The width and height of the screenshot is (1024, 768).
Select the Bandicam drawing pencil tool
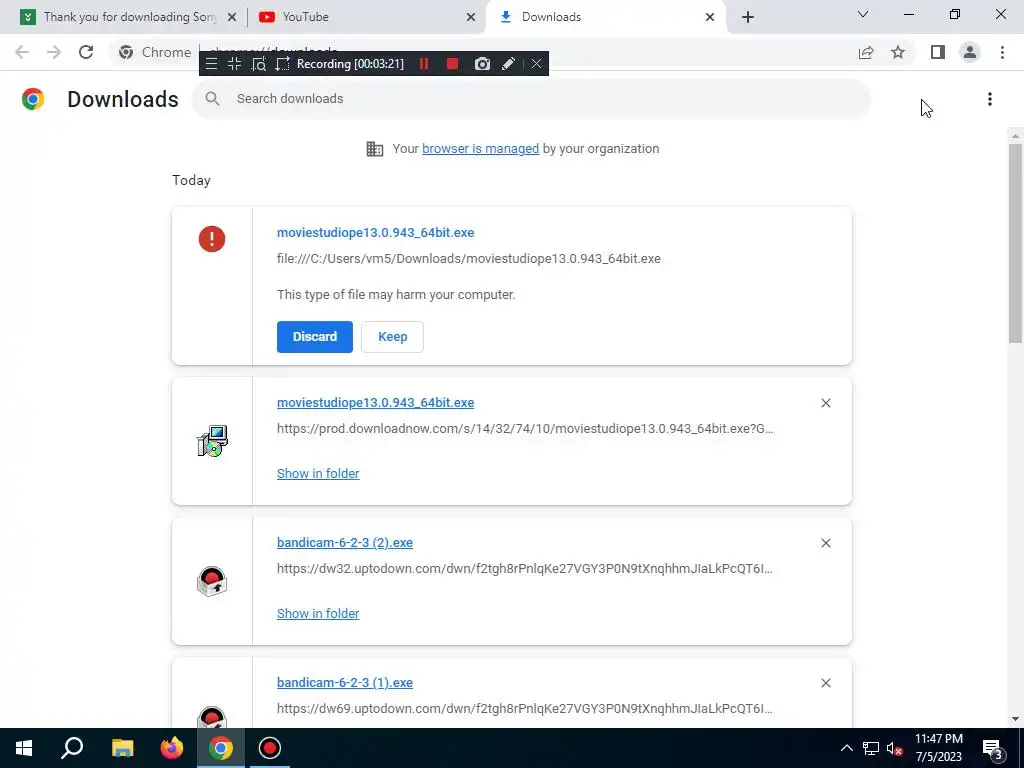point(508,64)
